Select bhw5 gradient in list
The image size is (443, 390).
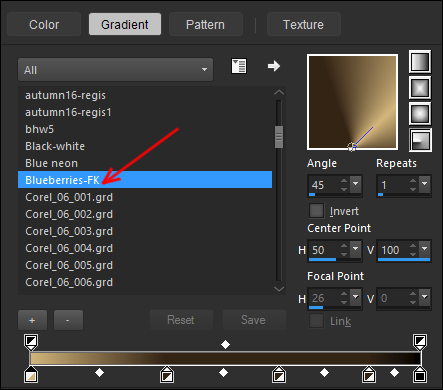coord(145,129)
